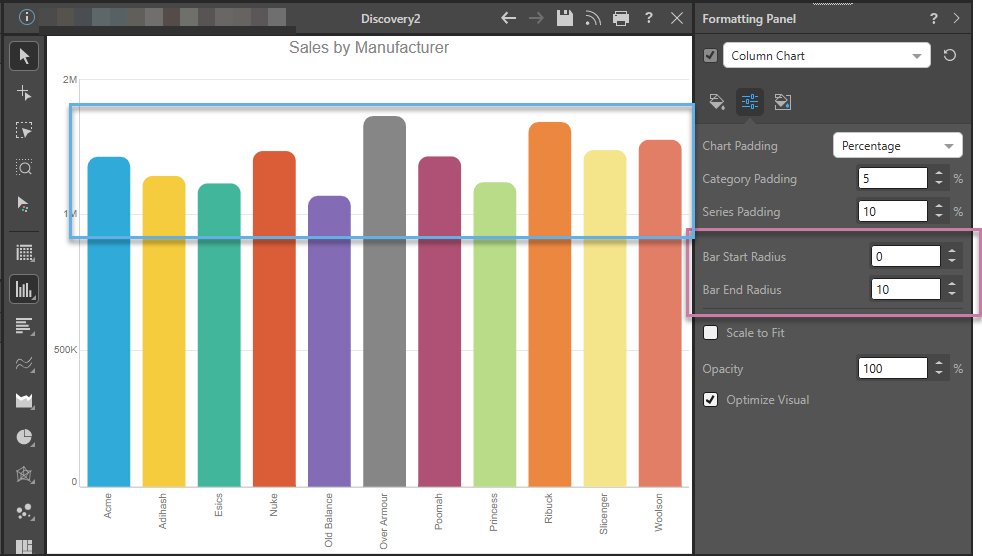The image size is (982, 556).
Task: Enable the Scale to Fit checkbox
Action: [x=711, y=333]
